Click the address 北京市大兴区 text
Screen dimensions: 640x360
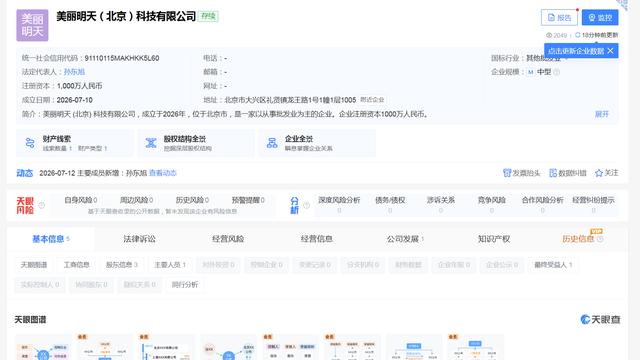290,100
